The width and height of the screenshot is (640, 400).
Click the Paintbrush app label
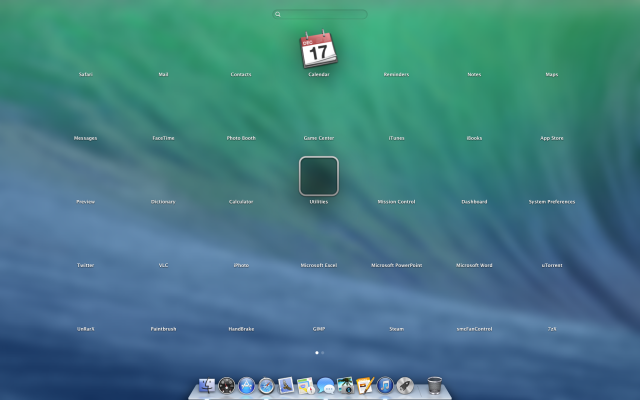(163, 329)
